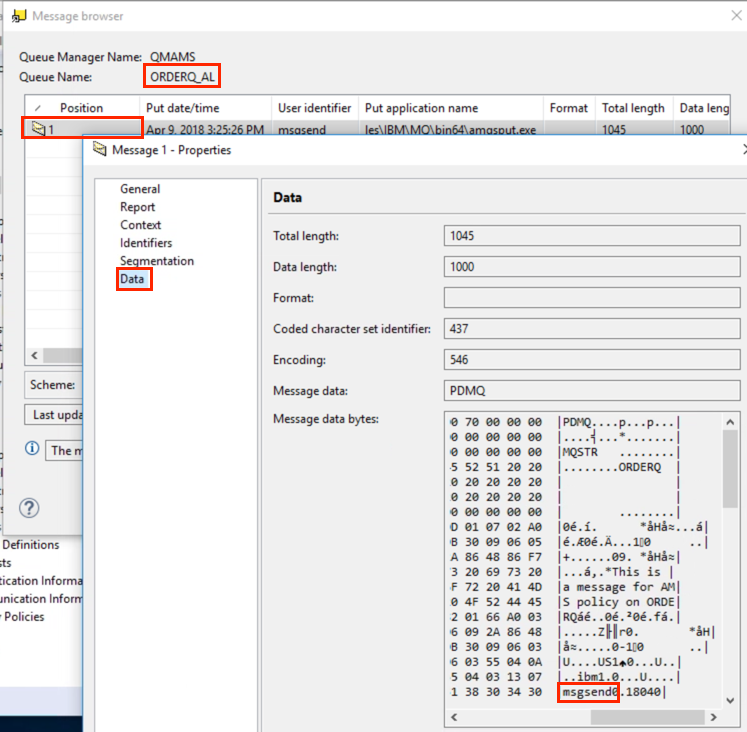747x732 pixels.
Task: Click the Total length field showing 1045
Action: tap(592, 236)
